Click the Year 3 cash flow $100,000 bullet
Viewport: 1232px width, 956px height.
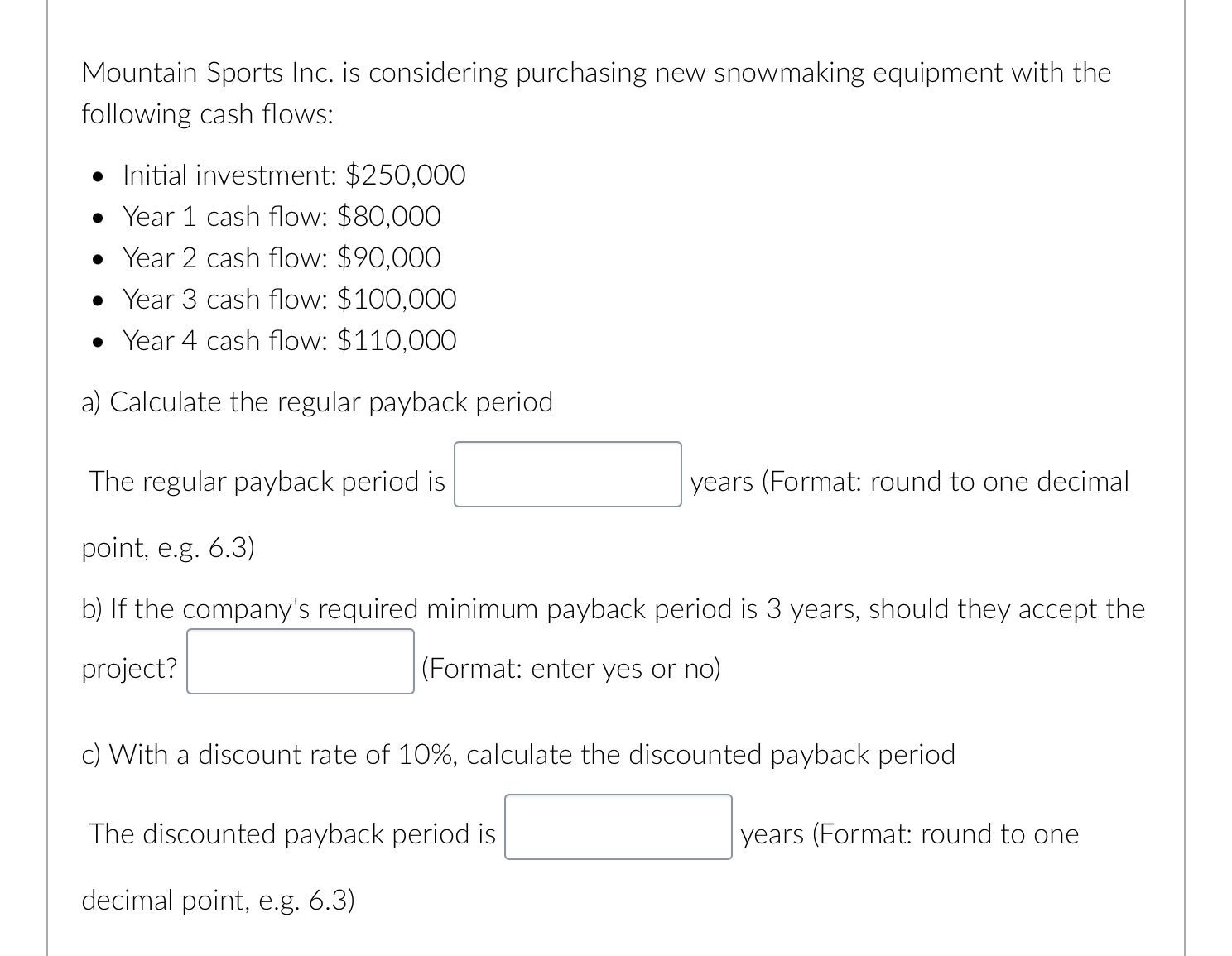289,299
